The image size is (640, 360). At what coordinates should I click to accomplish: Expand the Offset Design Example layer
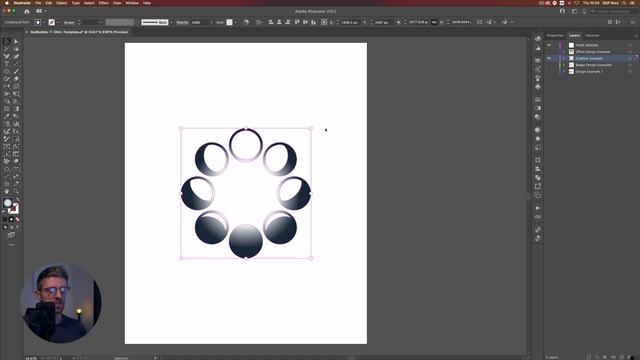click(564, 52)
